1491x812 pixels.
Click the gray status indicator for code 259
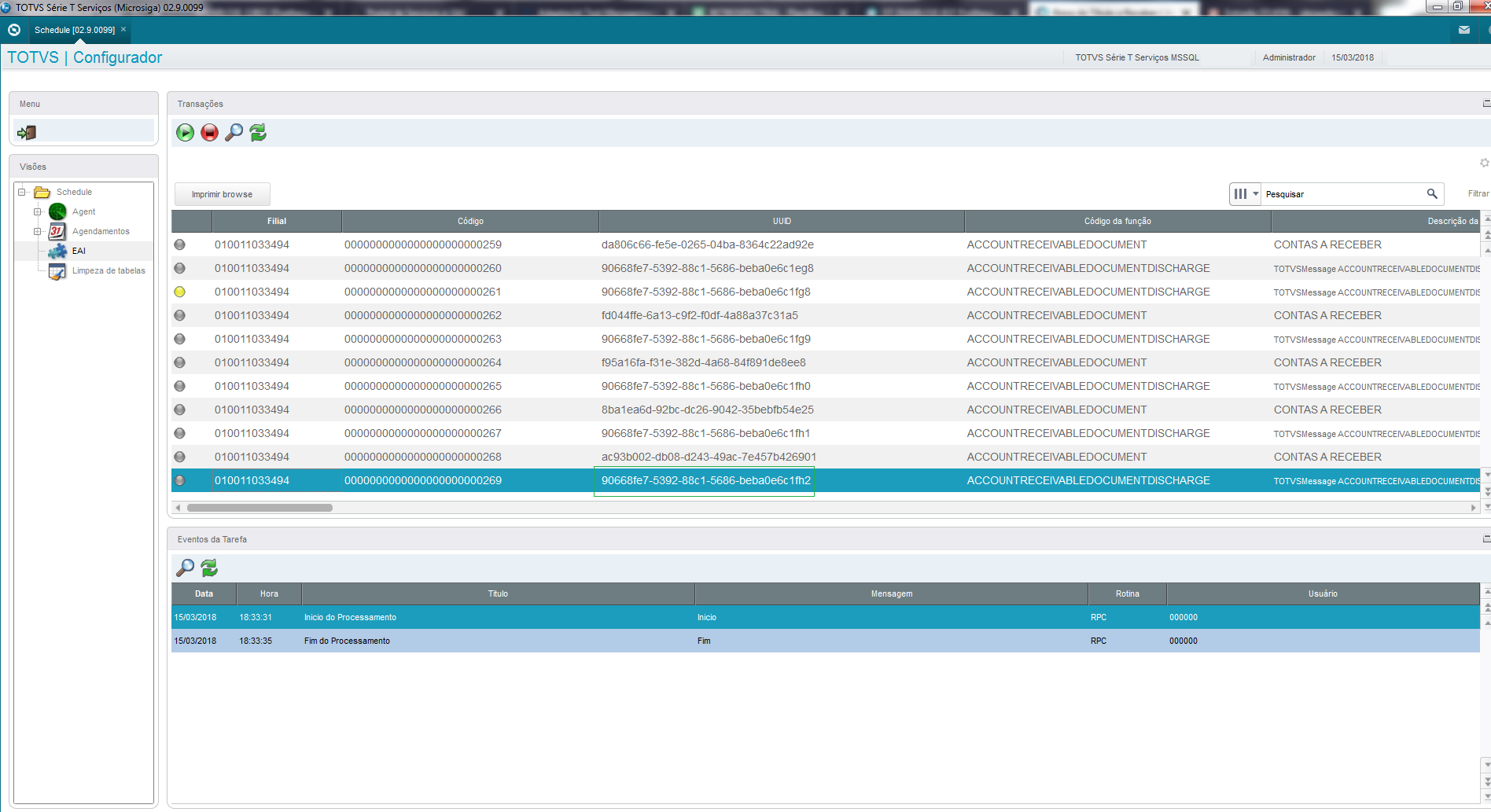[x=180, y=244]
